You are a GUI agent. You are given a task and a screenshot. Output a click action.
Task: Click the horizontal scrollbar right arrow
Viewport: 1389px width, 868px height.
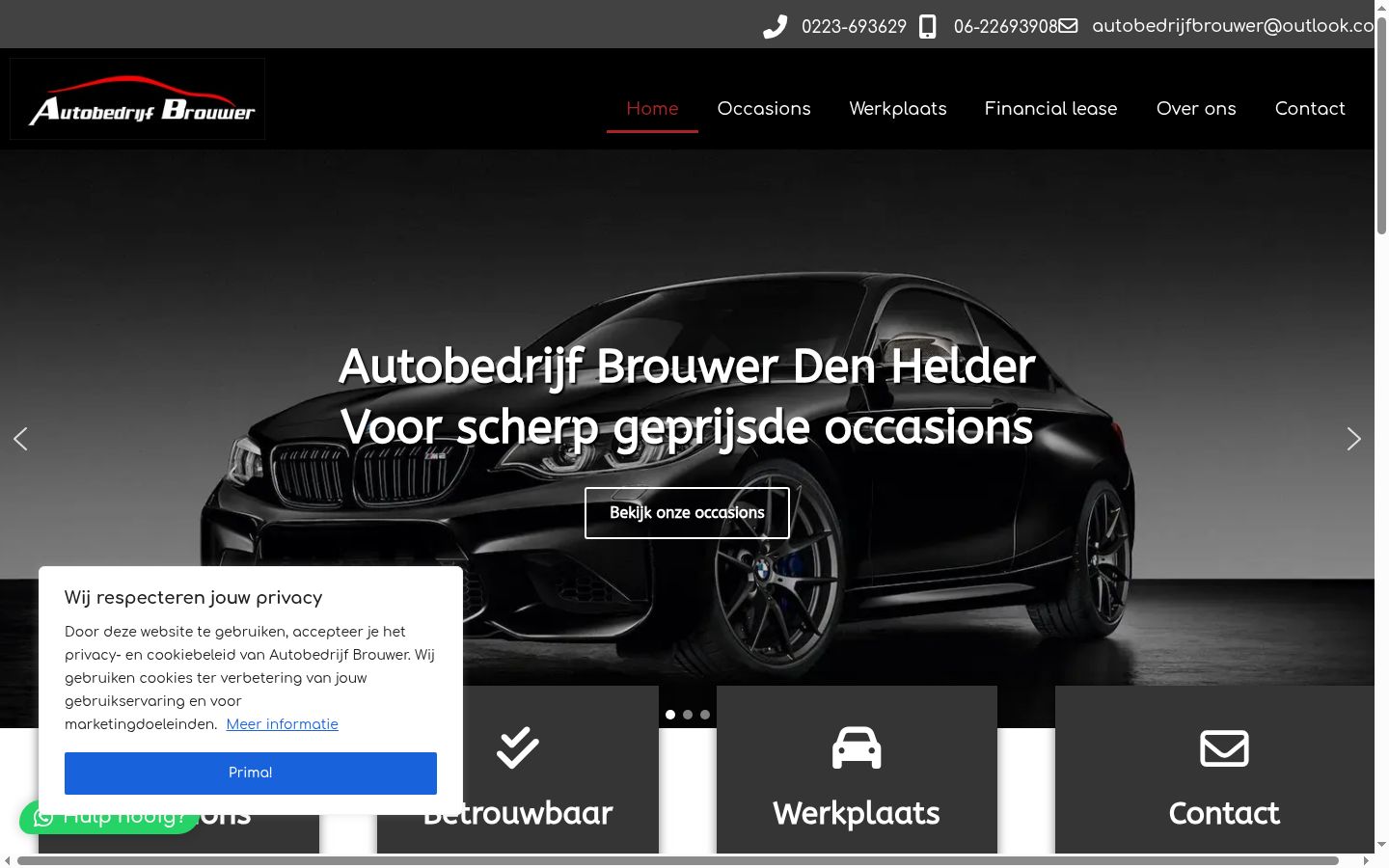1367,860
